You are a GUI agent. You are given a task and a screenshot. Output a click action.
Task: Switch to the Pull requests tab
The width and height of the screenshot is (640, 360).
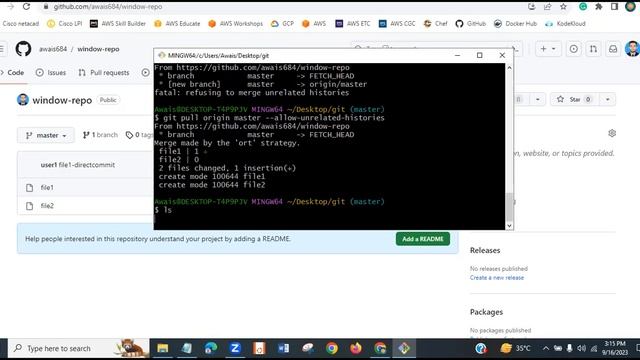tap(104, 73)
